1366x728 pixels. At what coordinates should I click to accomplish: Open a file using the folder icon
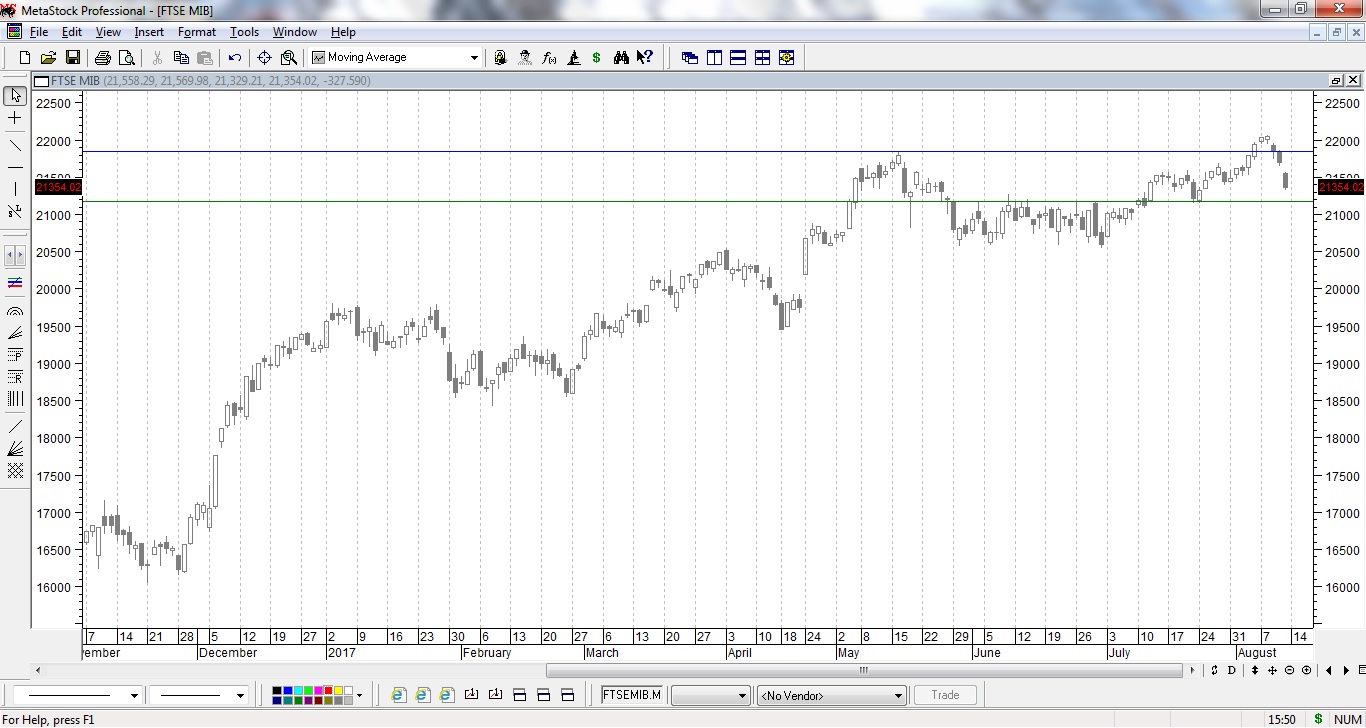pos(48,58)
